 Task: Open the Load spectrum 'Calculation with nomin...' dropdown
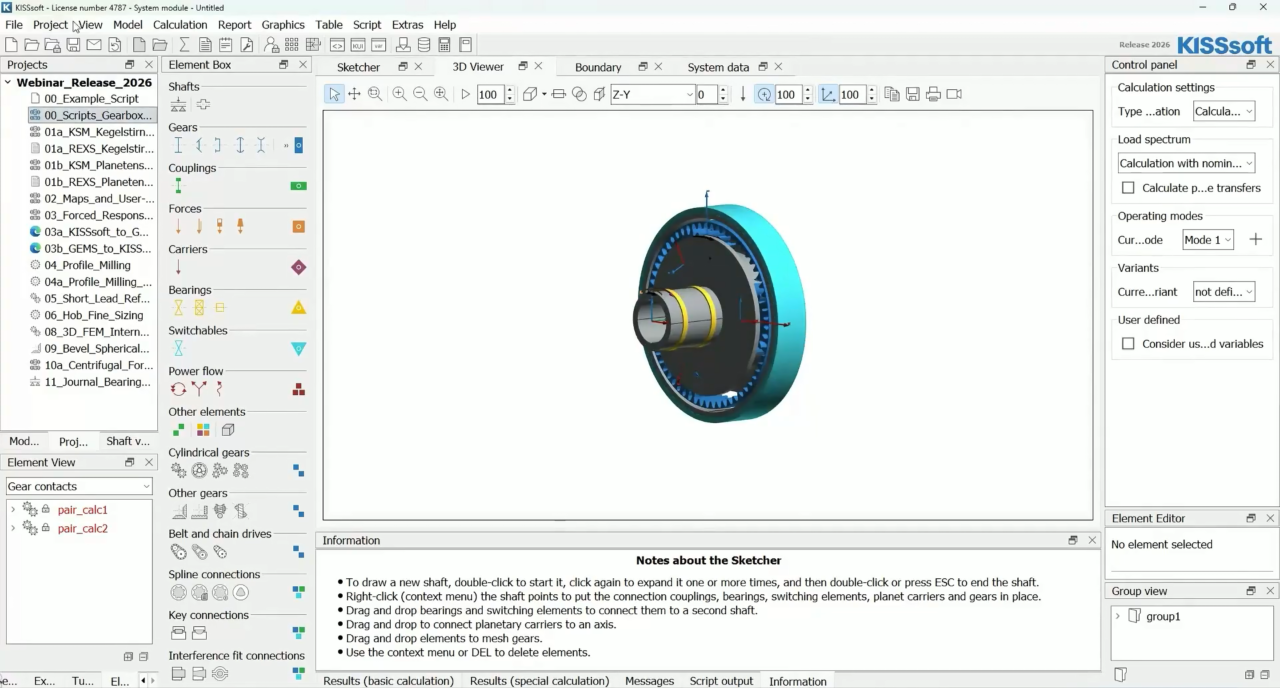pyautogui.click(x=1186, y=163)
